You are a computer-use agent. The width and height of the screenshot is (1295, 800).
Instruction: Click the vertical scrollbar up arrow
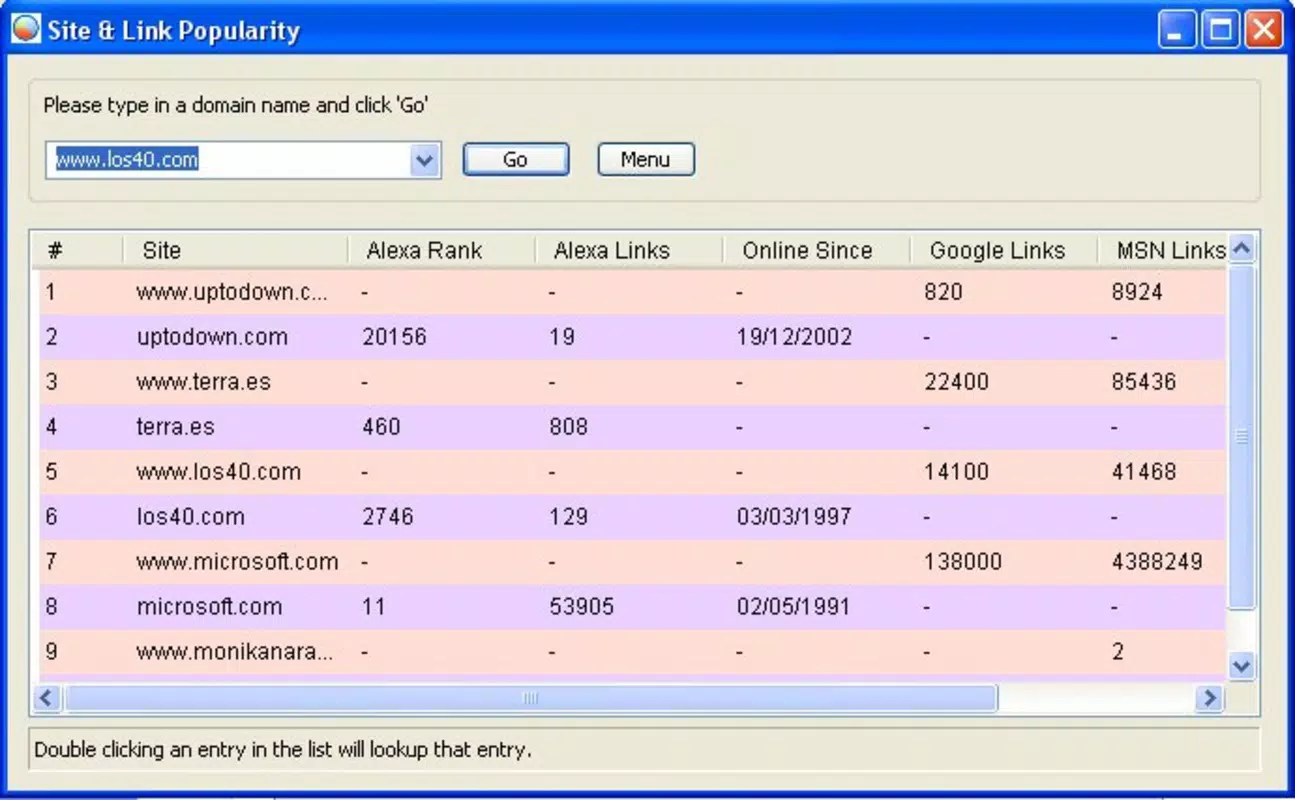pyautogui.click(x=1241, y=249)
